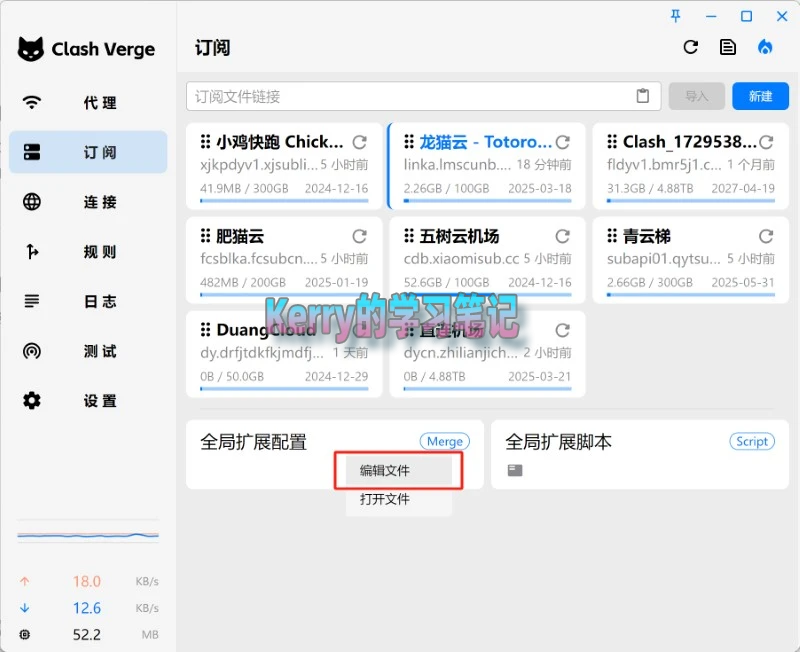This screenshot has height=652, width=800.
Task: Click the small console icon under 全局扩展脚本
Action: 515,470
